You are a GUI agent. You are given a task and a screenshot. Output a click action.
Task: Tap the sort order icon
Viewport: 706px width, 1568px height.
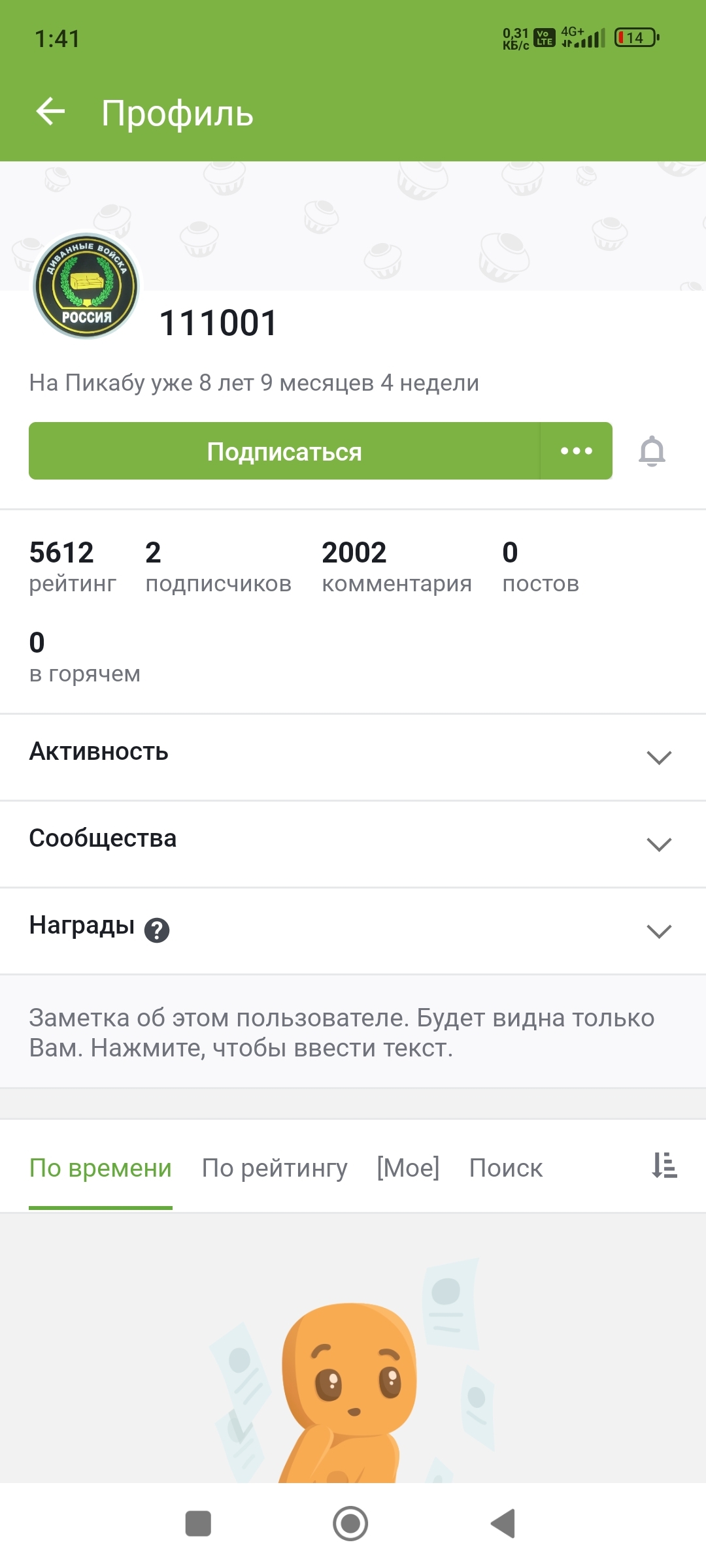click(664, 1166)
